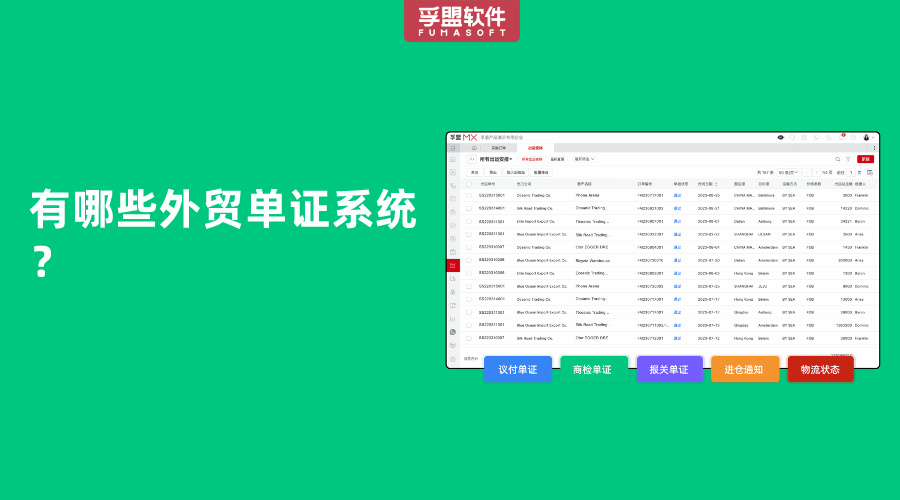Image resolution: width=900 pixels, height=500 pixels.
Task: Click the notification bell with red badge
Action: point(843,137)
